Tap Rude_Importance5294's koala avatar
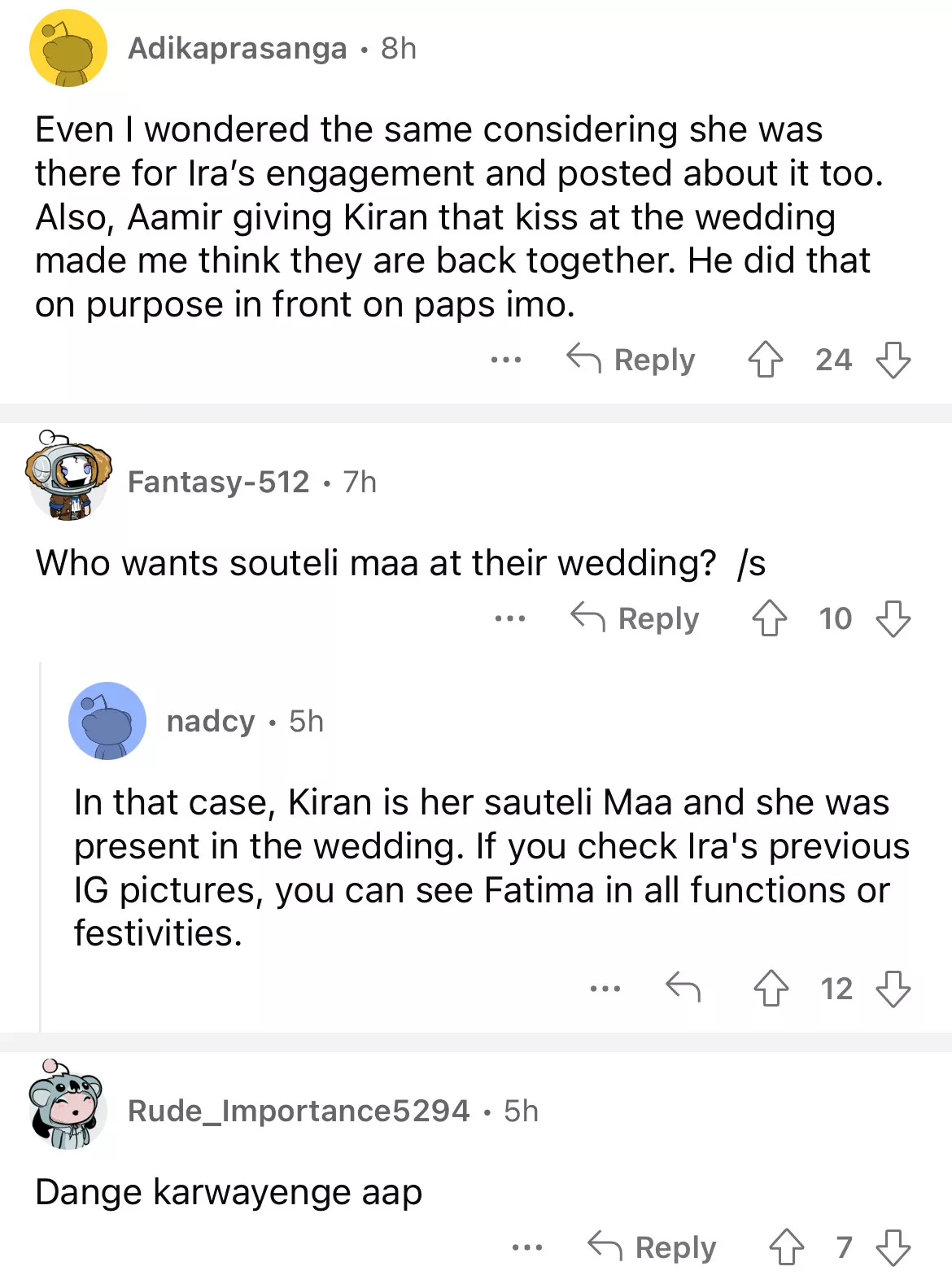This screenshot has height=1284, width=952. coord(68,1106)
